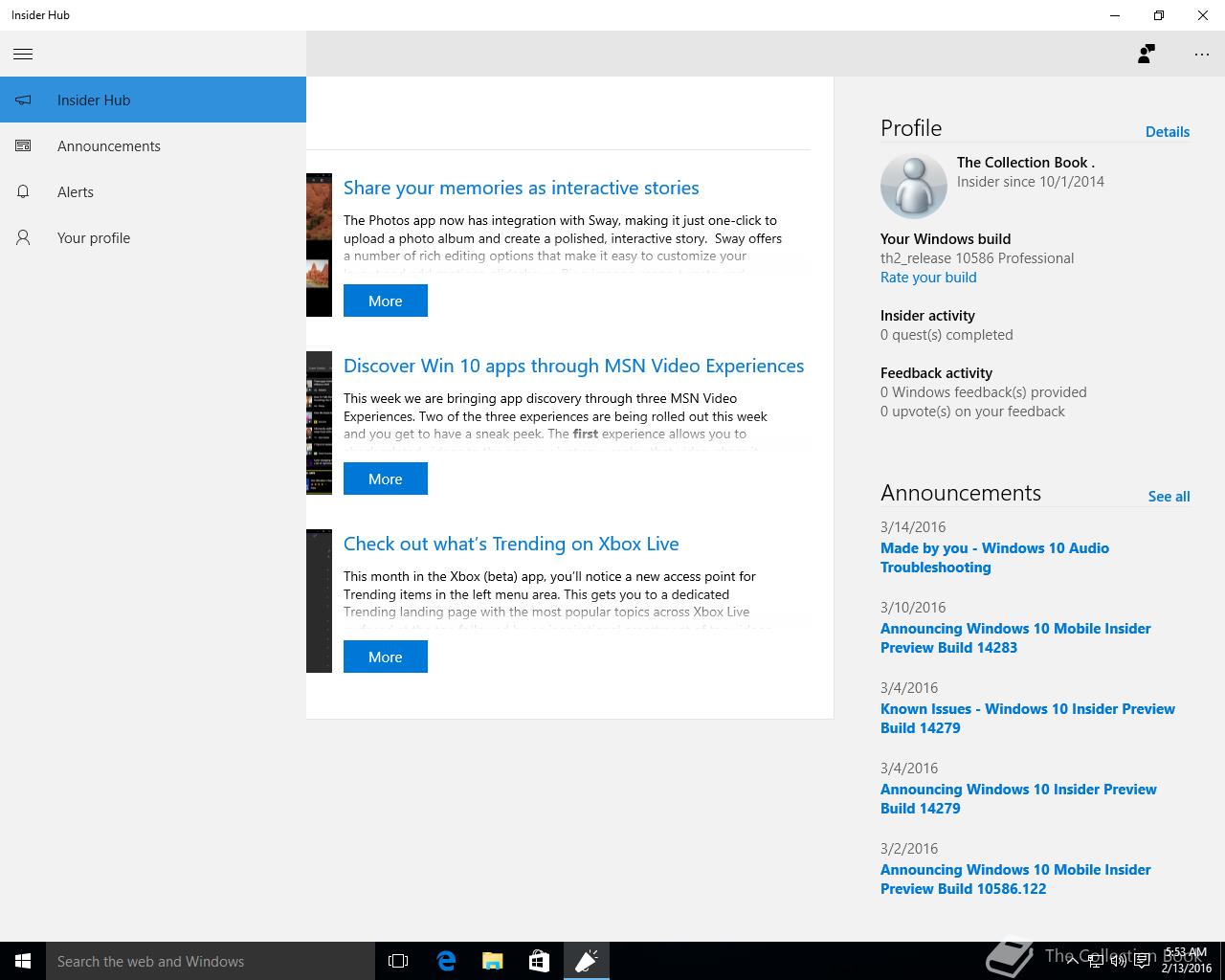Click the Alerts bell icon in sidebar
The width and height of the screenshot is (1225, 980).
click(x=23, y=191)
